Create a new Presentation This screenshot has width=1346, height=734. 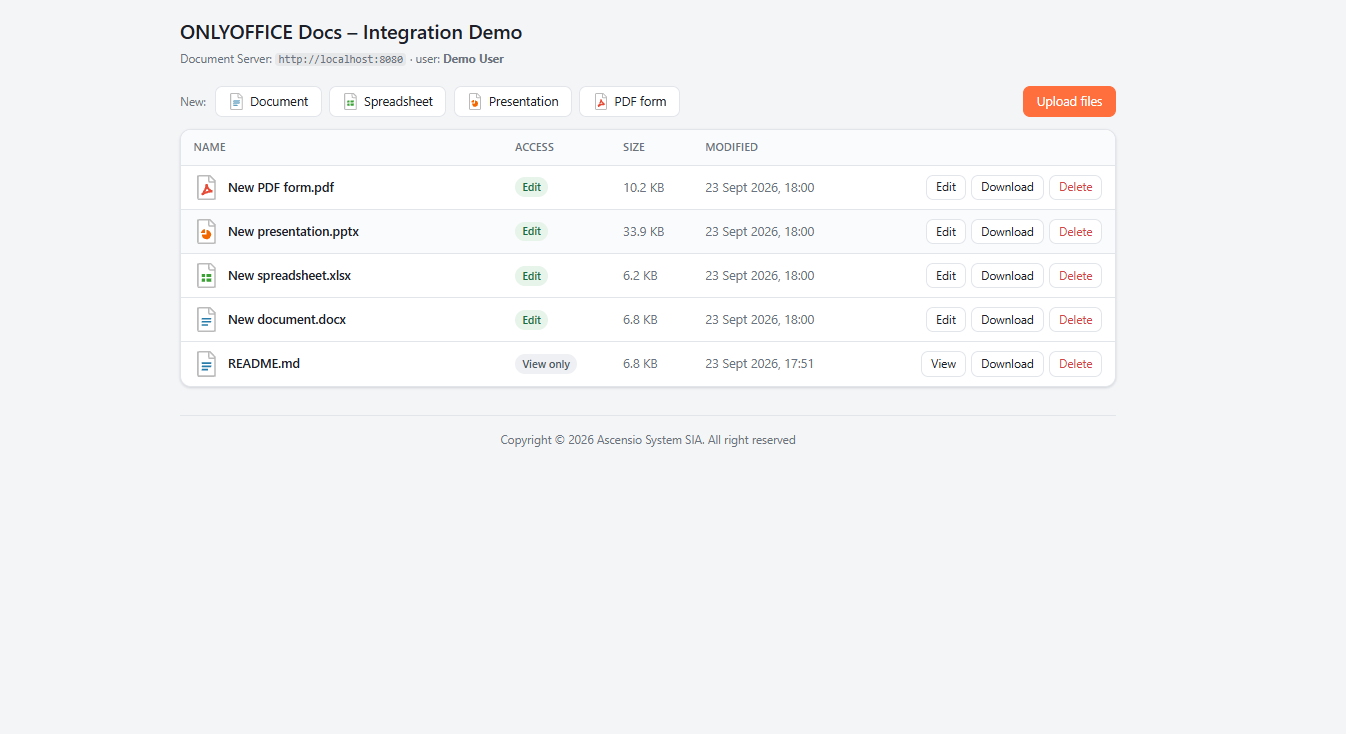tap(513, 101)
